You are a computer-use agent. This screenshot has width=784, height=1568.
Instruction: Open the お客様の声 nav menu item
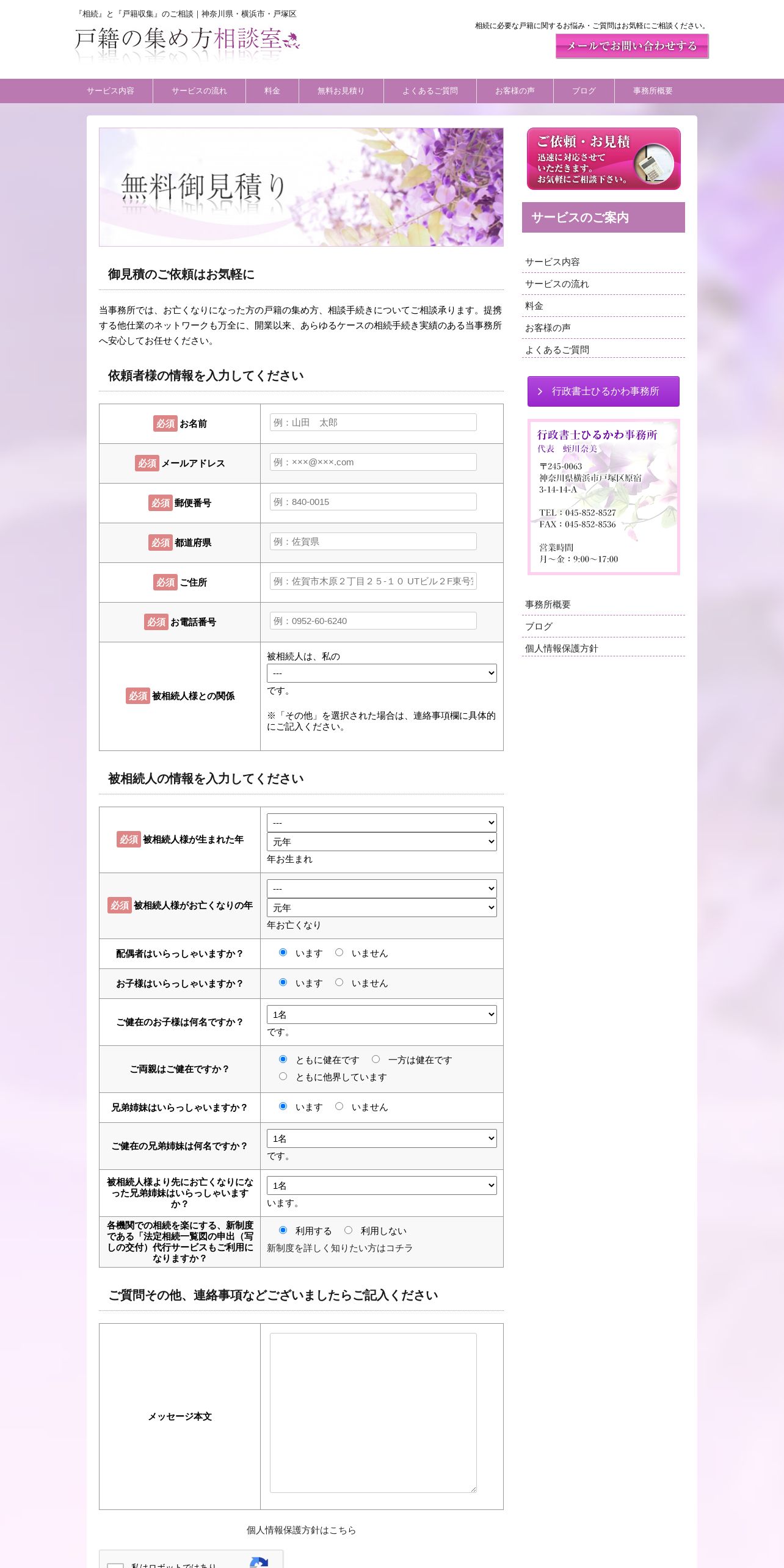point(515,91)
